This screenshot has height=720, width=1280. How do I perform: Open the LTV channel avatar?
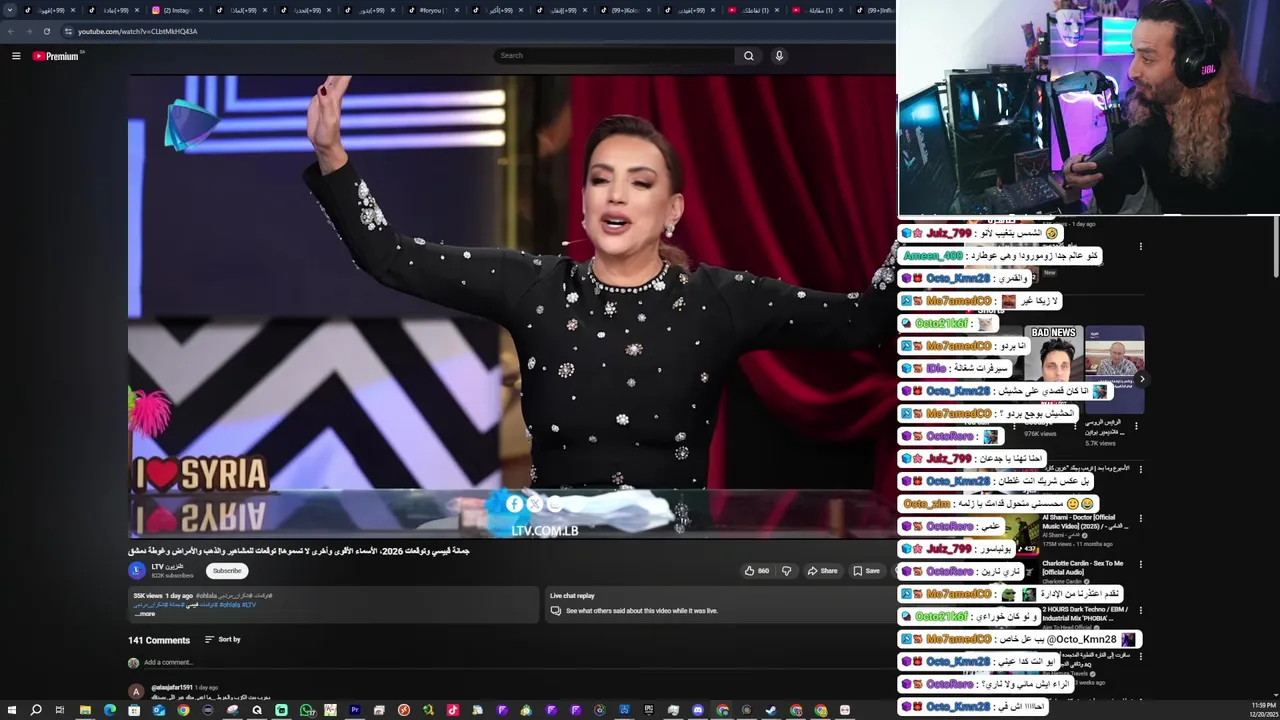137,570
